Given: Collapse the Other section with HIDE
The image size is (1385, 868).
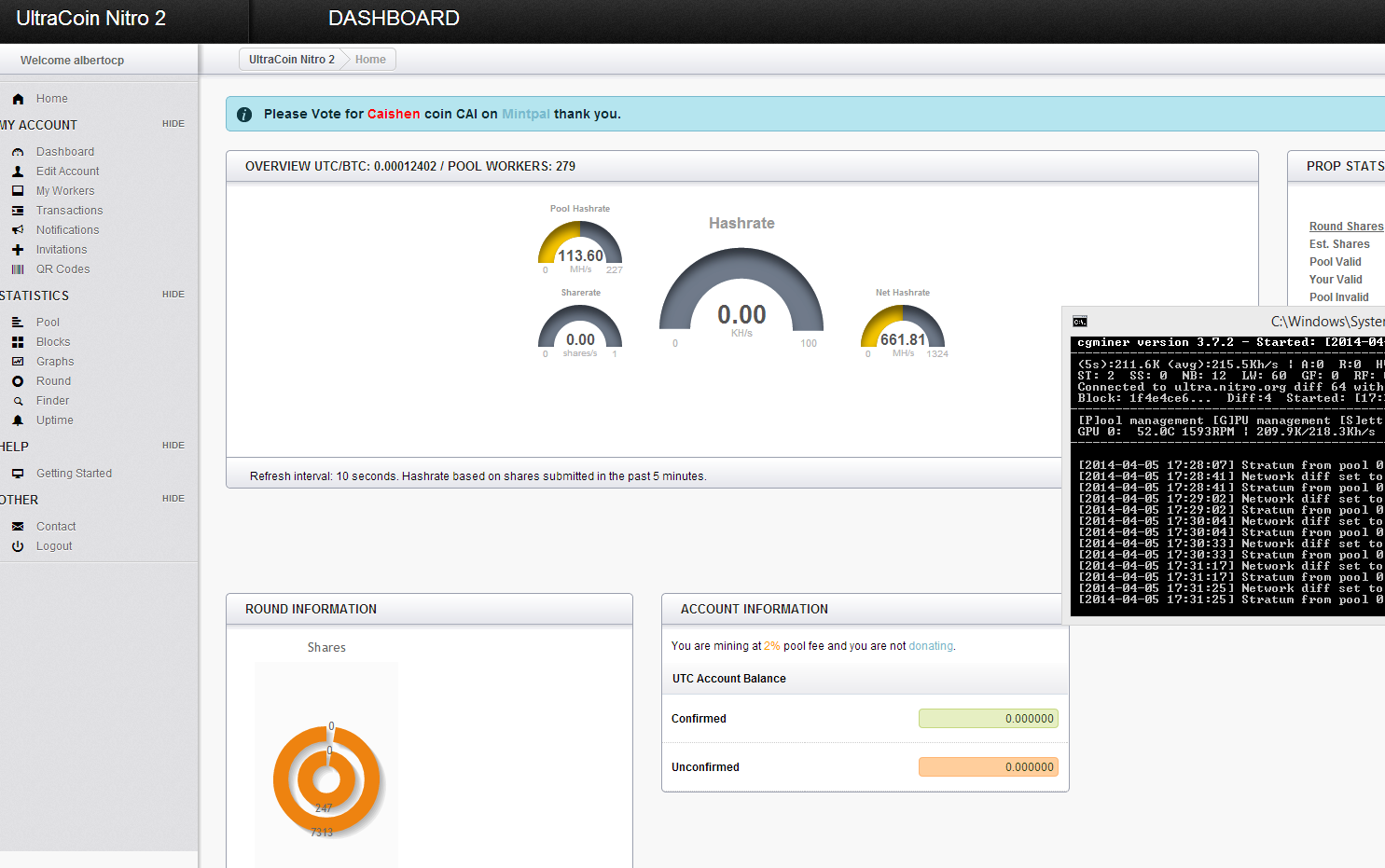Looking at the screenshot, I should [x=173, y=499].
